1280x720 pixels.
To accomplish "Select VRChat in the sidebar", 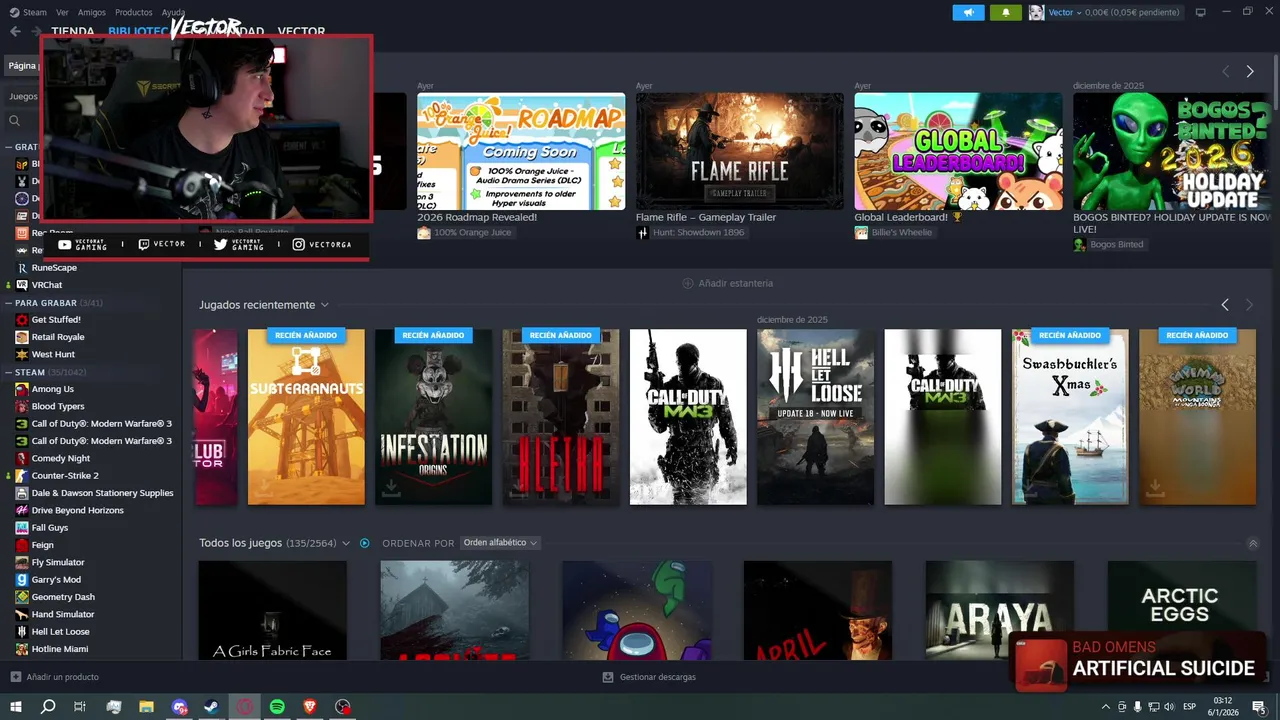I will coord(47,285).
